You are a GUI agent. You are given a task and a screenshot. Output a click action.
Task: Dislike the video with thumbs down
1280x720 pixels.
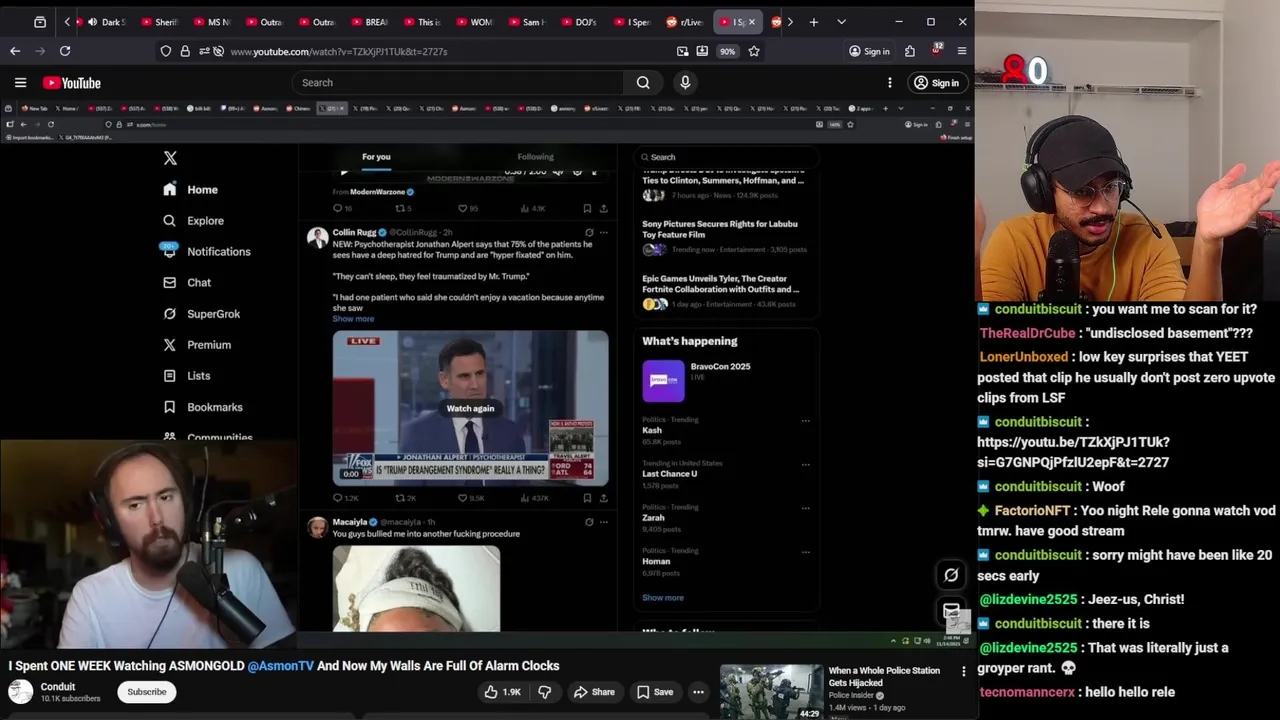pyautogui.click(x=544, y=692)
